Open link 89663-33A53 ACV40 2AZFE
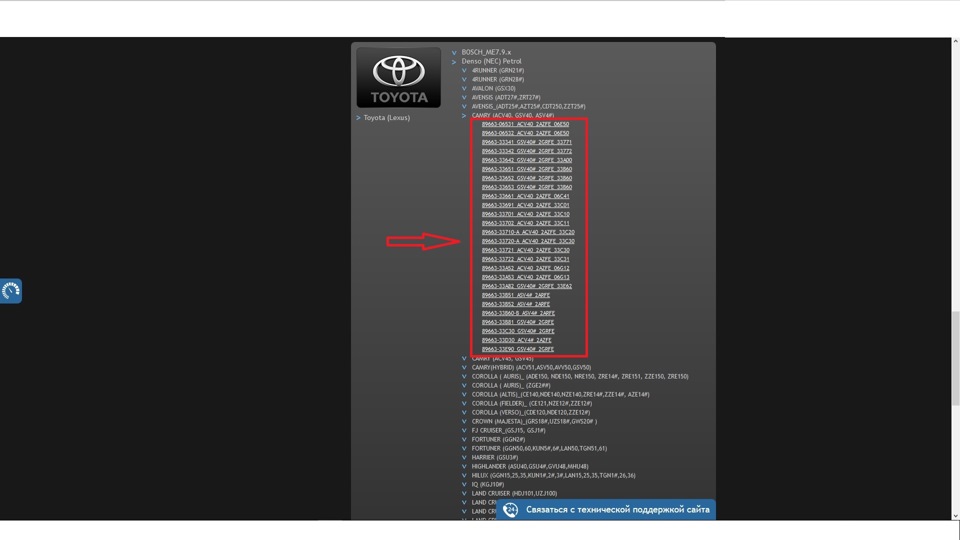This screenshot has width=960, height=540. [x=525, y=277]
